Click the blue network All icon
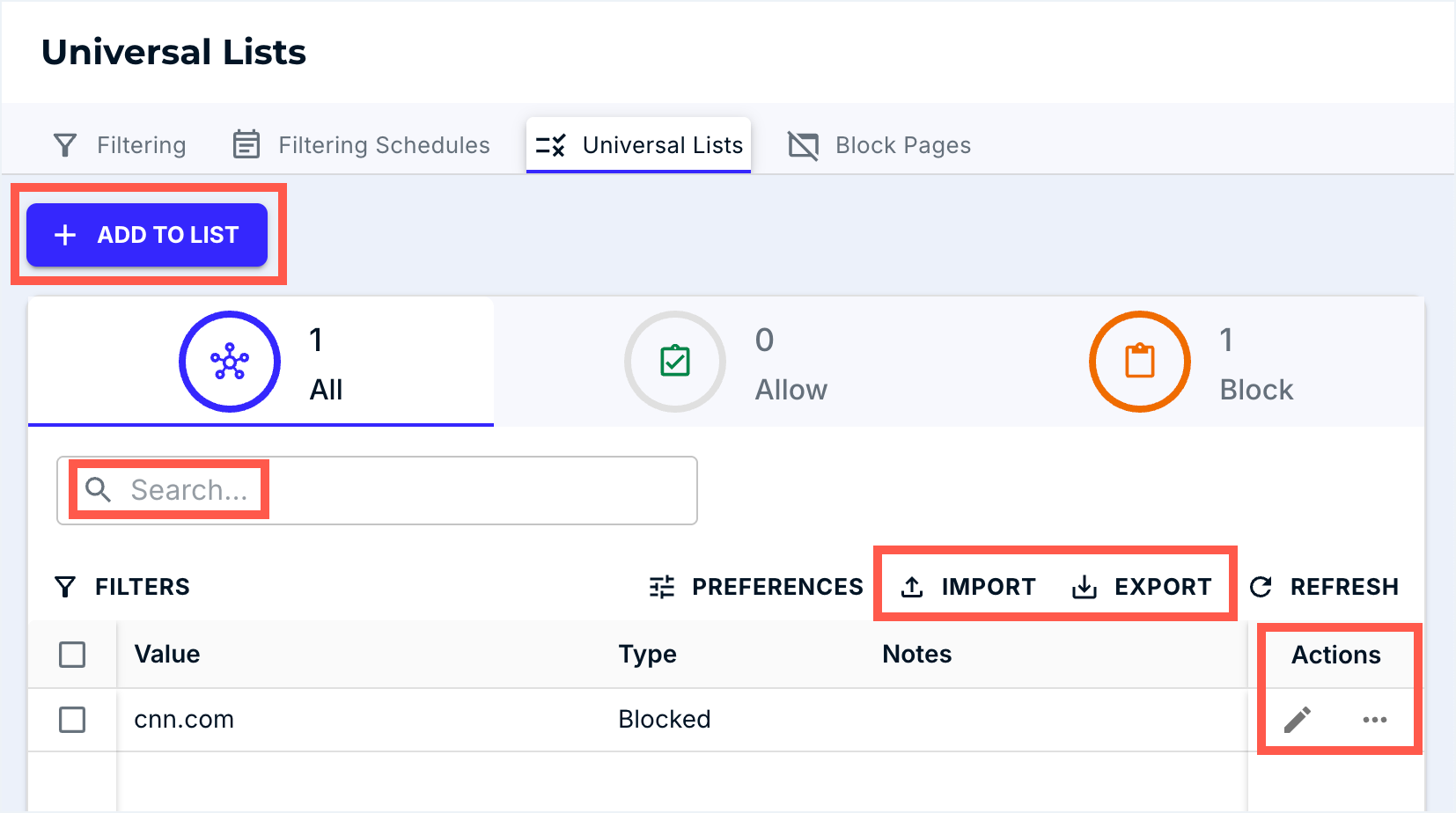1456x813 pixels. tap(230, 362)
